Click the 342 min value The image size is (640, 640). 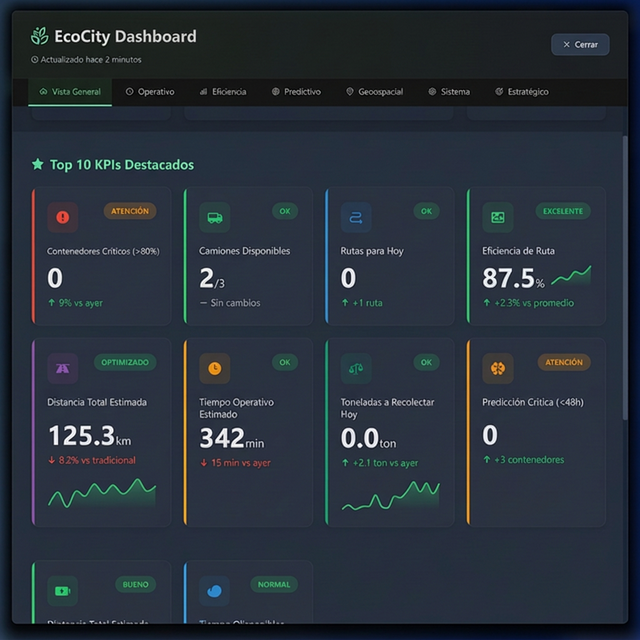pyautogui.click(x=232, y=438)
